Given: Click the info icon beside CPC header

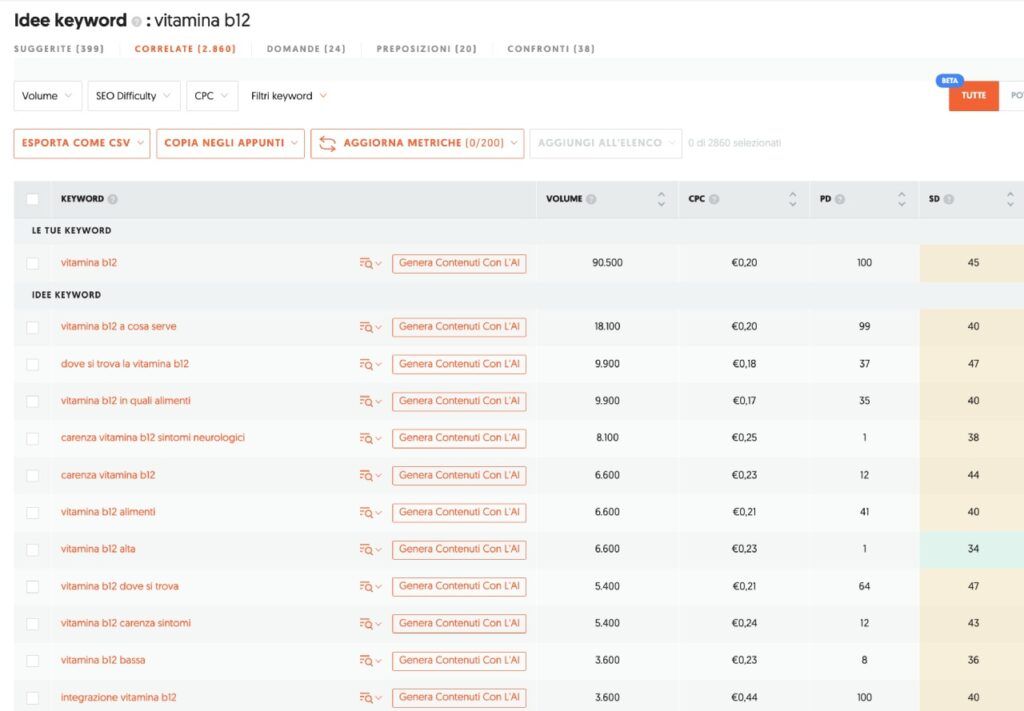Looking at the screenshot, I should [x=714, y=199].
